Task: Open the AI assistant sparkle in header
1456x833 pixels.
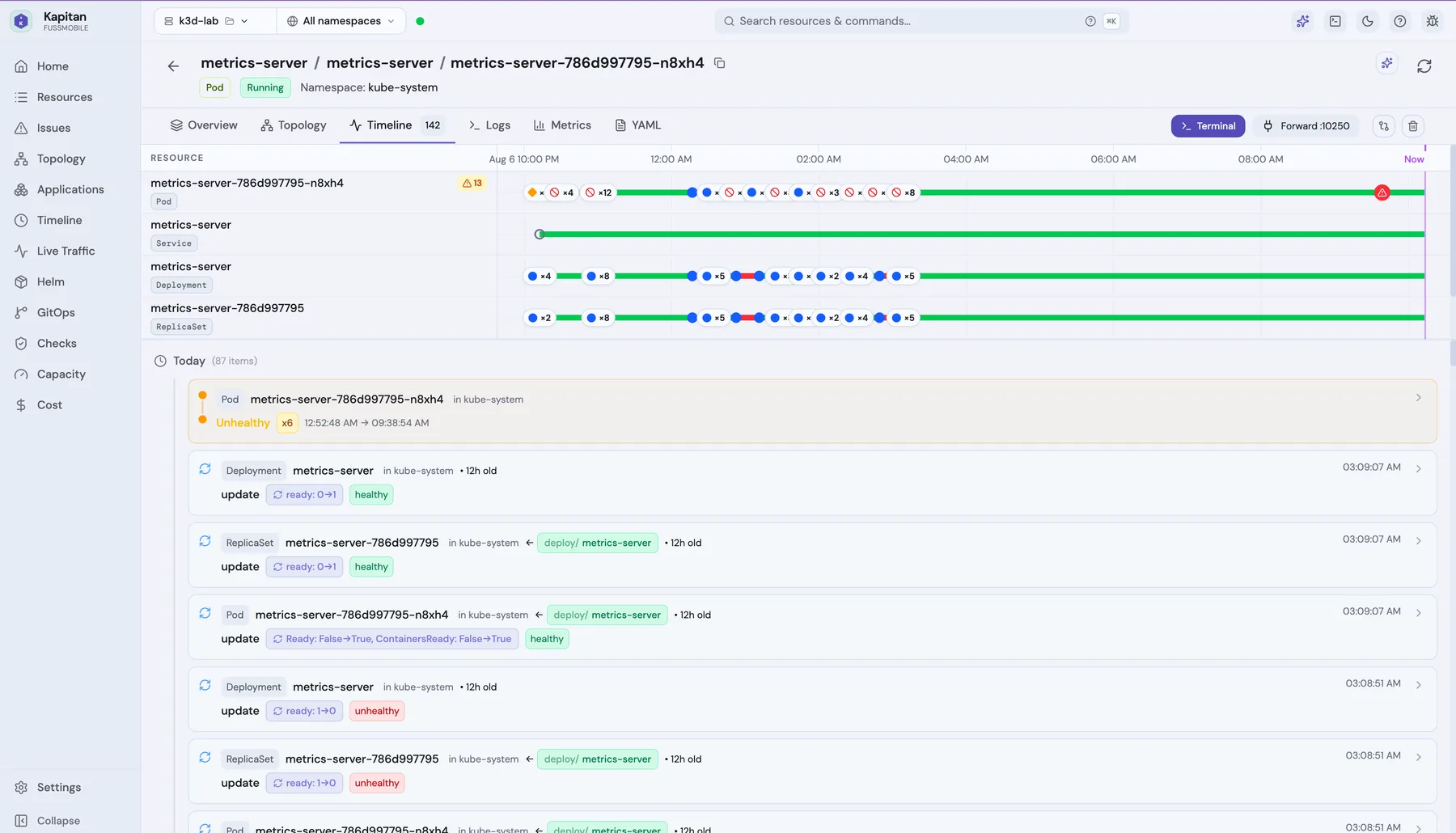Action: [x=1302, y=21]
